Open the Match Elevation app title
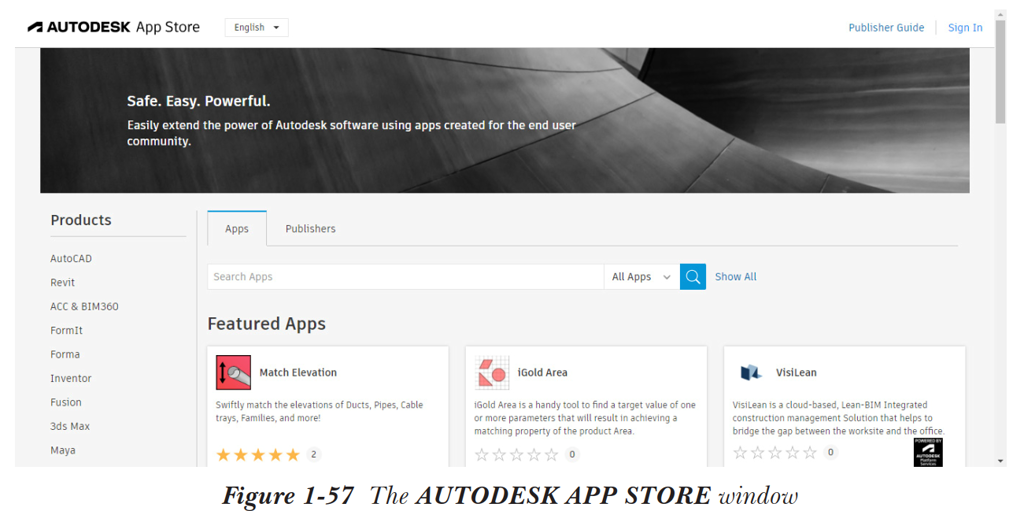The image size is (1024, 511). [x=298, y=372]
